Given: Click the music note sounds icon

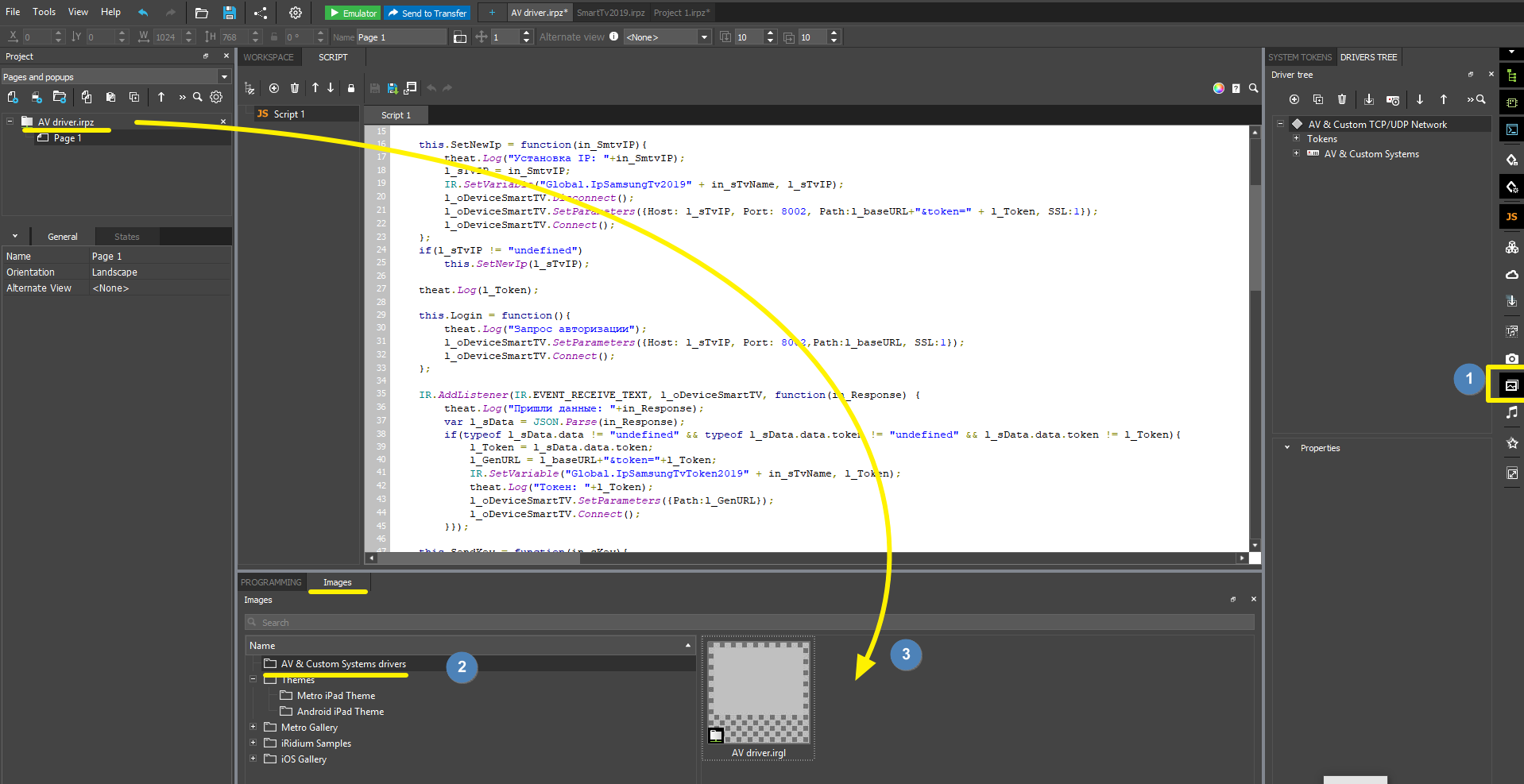Looking at the screenshot, I should click(1511, 412).
